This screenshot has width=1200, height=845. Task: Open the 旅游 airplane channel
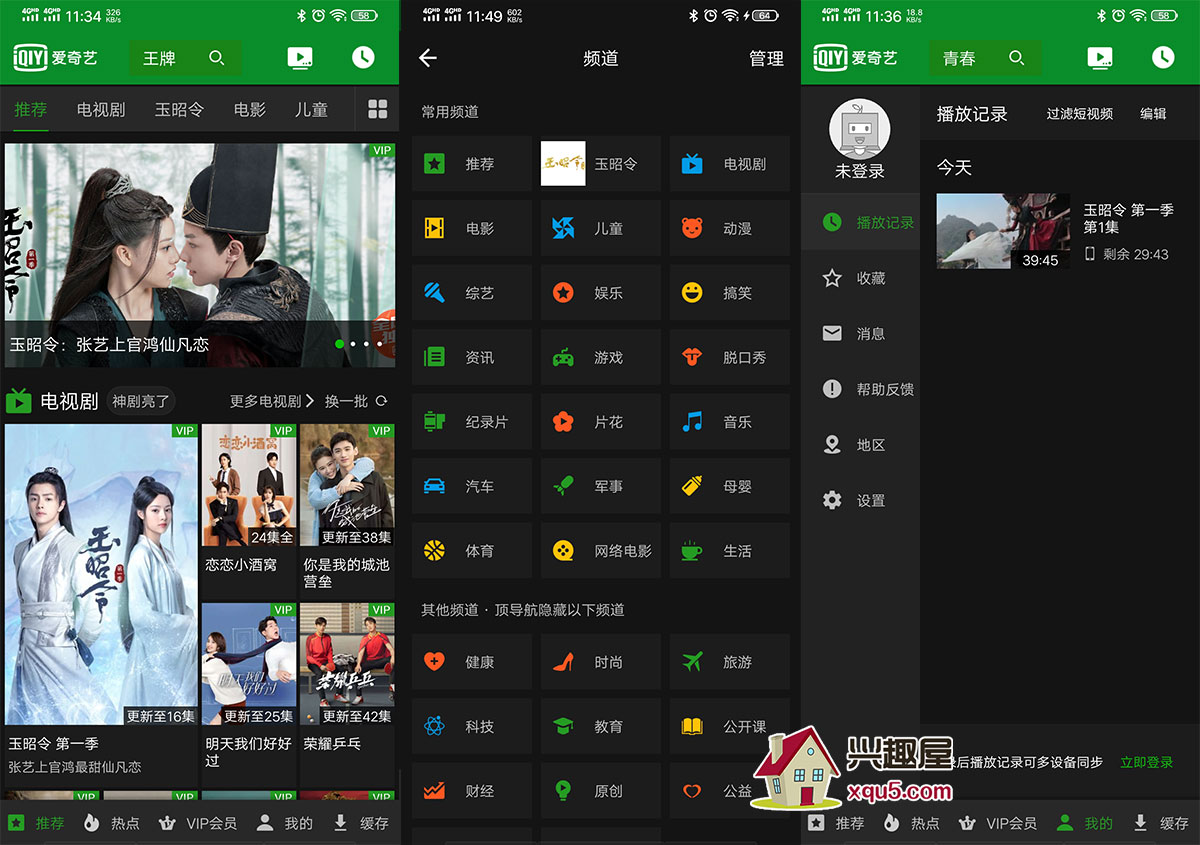pos(729,662)
